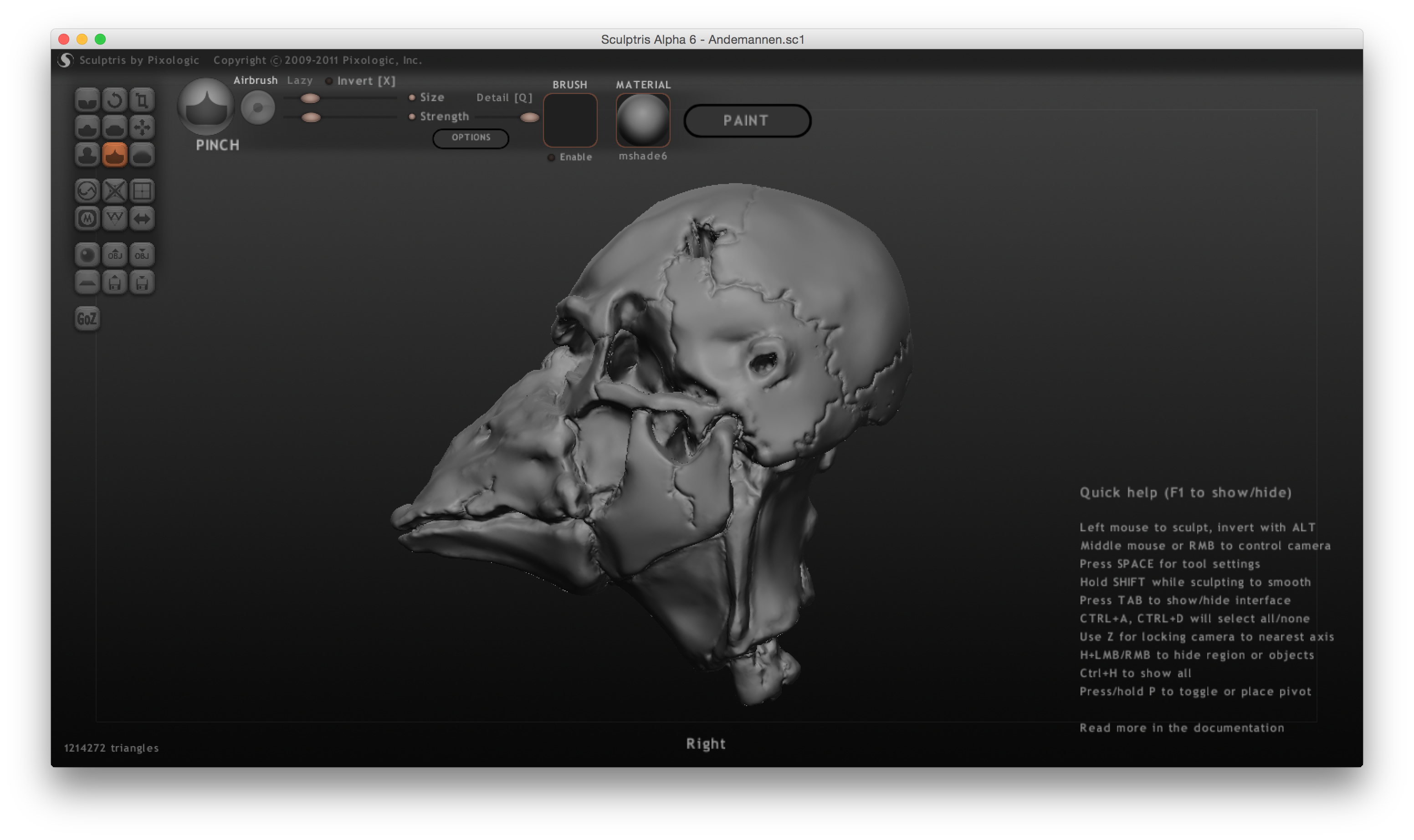Click the Export OBJ icon

click(x=142, y=255)
